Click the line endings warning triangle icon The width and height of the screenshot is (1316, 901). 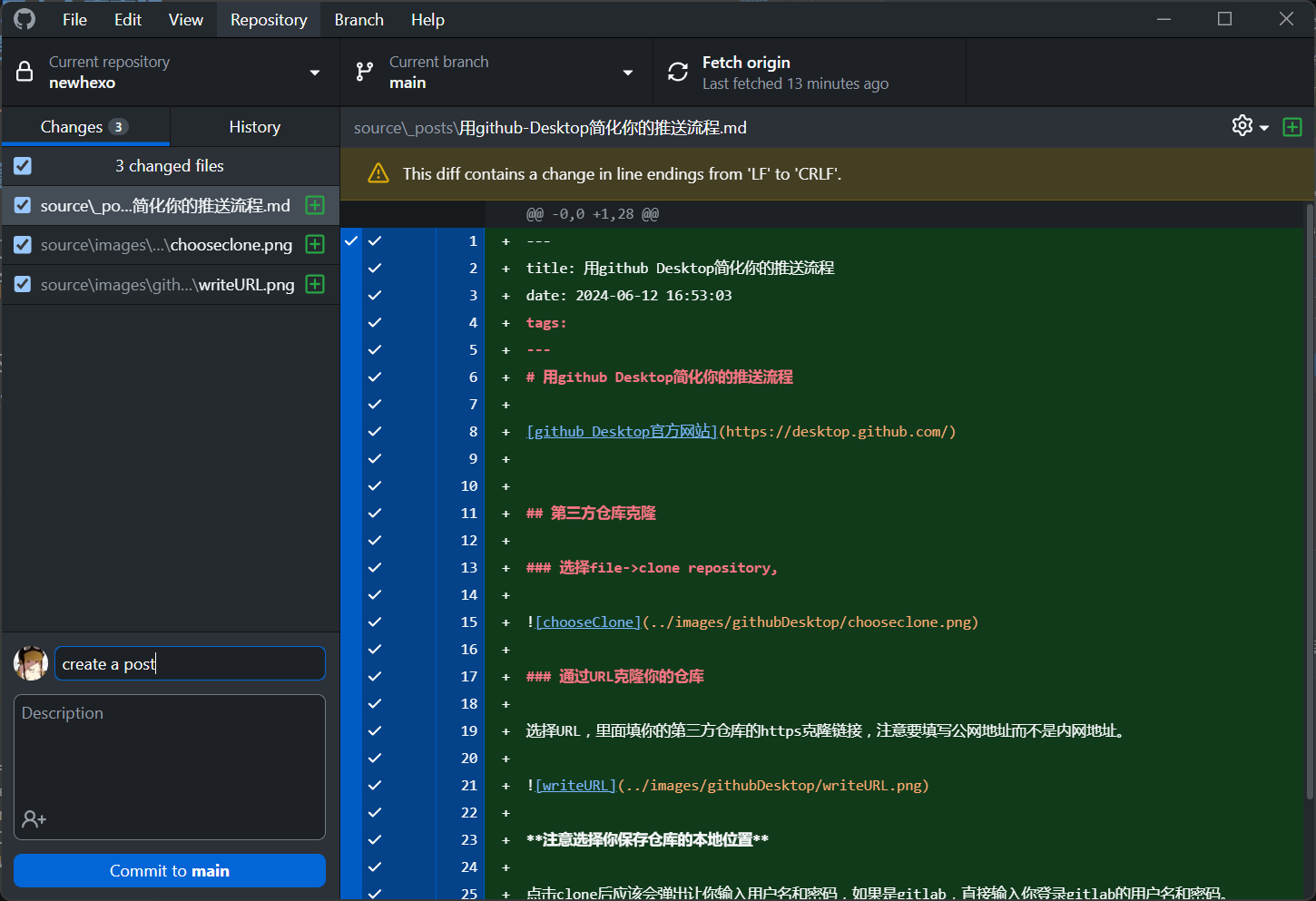[x=378, y=173]
